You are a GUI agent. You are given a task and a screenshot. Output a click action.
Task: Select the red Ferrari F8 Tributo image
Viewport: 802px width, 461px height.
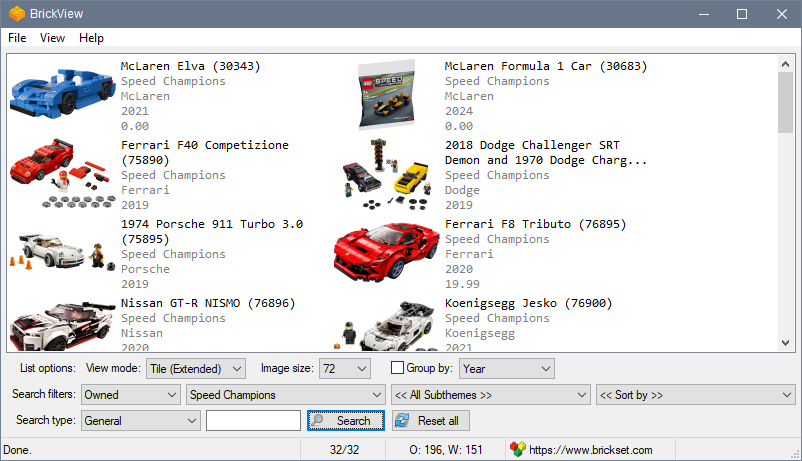pos(385,250)
